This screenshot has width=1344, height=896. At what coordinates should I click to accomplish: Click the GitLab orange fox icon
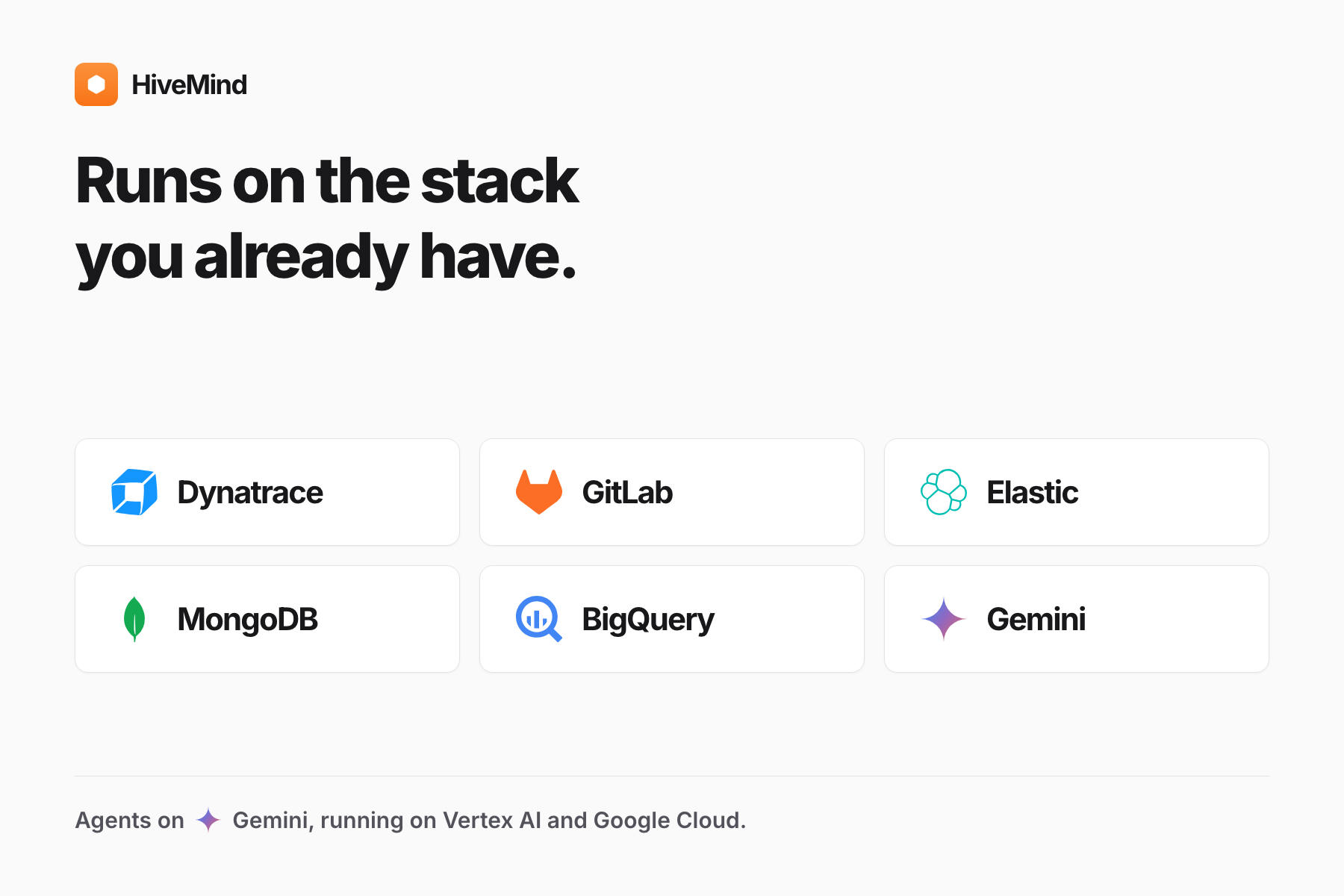(x=539, y=492)
